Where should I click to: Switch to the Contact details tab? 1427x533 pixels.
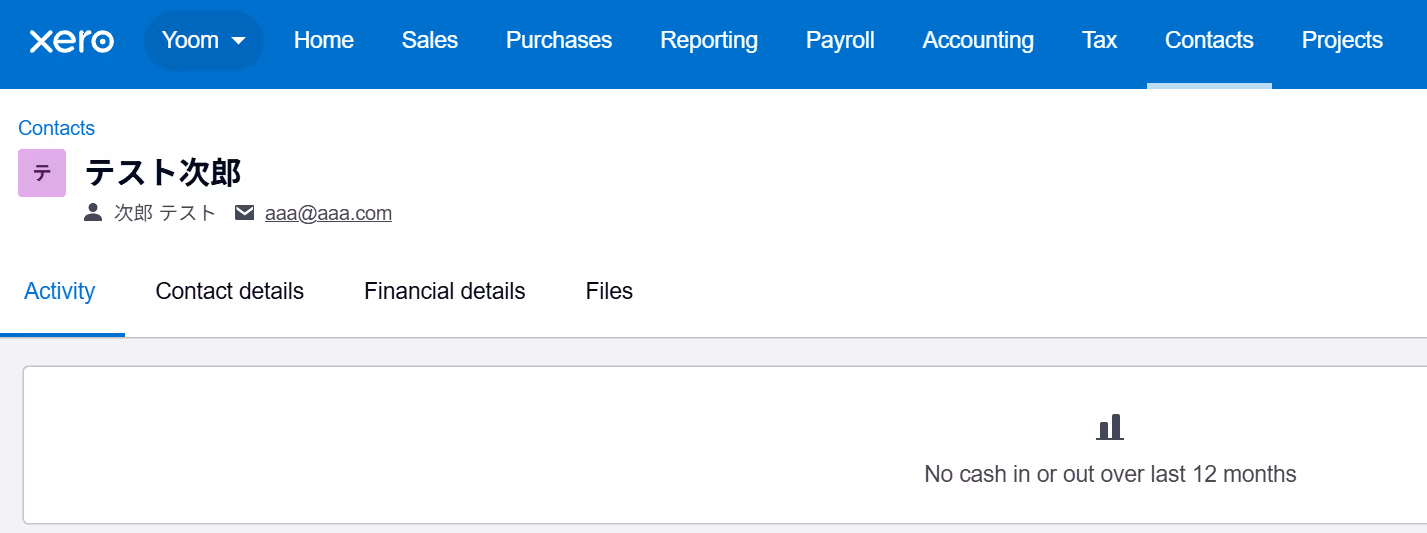pyautogui.click(x=230, y=291)
